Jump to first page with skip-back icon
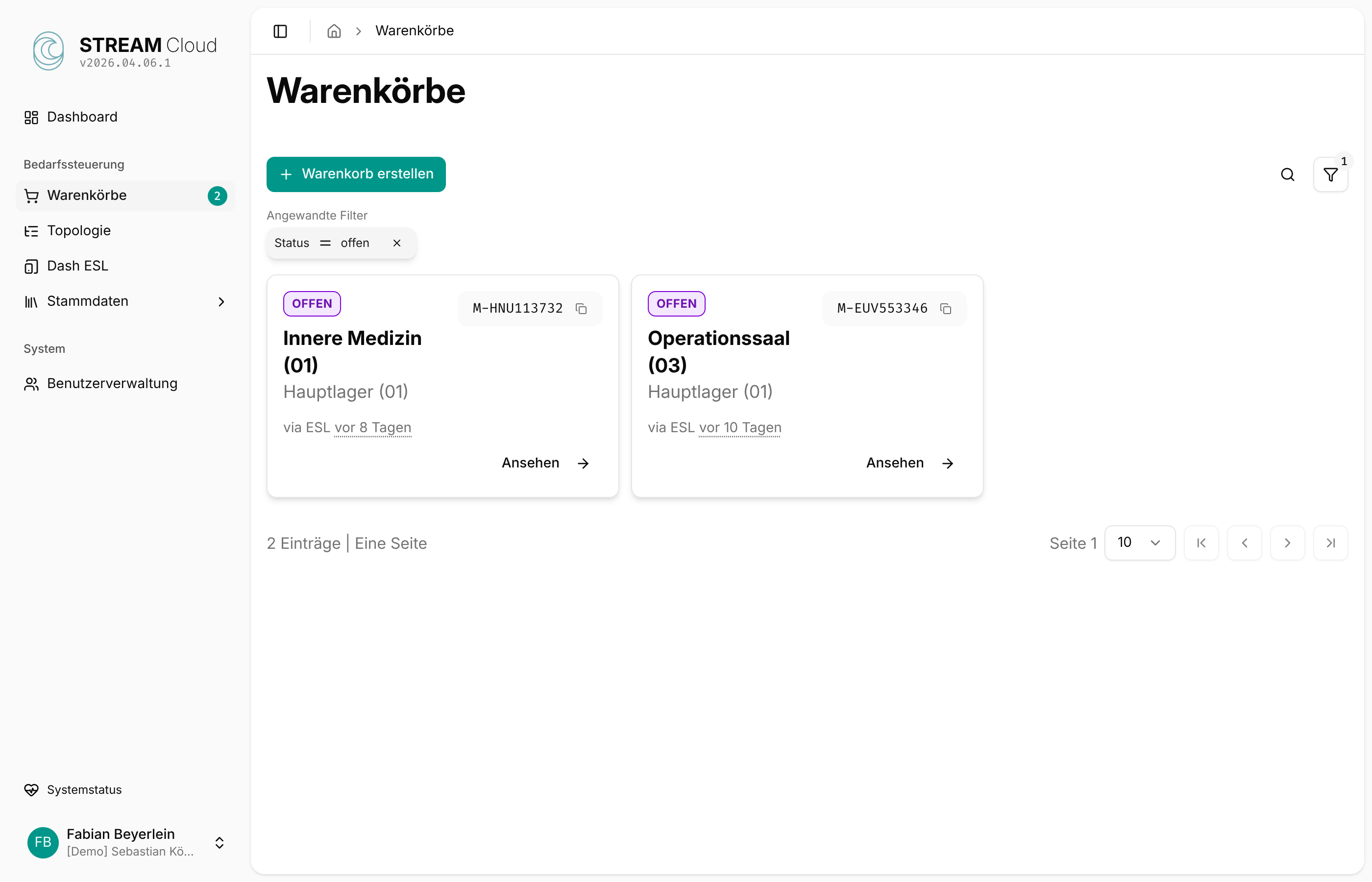 click(x=1201, y=542)
